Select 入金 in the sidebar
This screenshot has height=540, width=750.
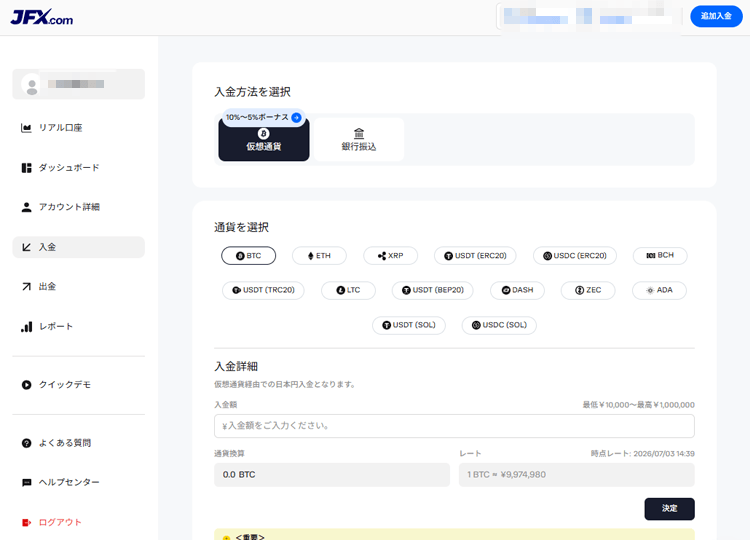(78, 247)
